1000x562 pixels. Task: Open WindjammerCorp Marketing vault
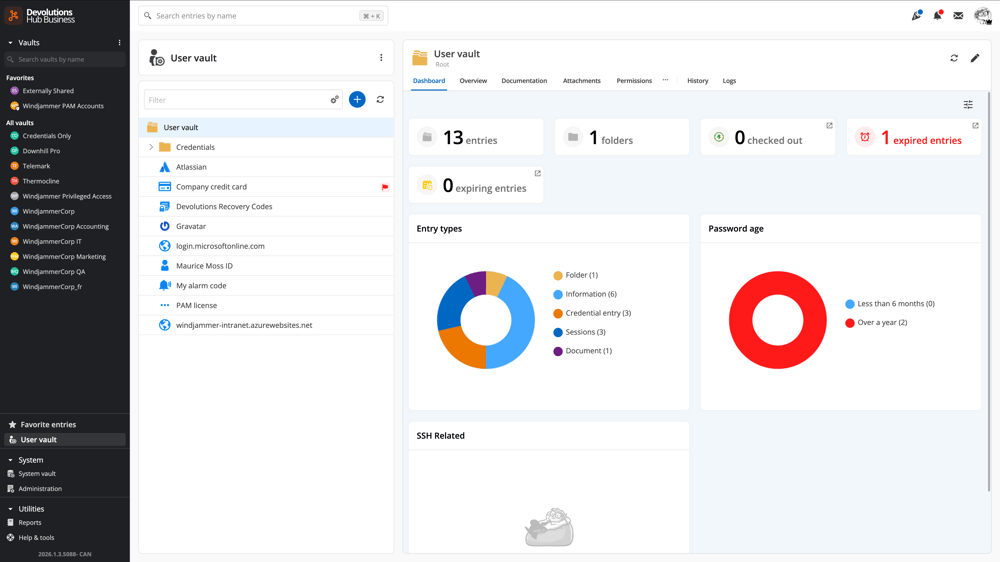point(64,256)
